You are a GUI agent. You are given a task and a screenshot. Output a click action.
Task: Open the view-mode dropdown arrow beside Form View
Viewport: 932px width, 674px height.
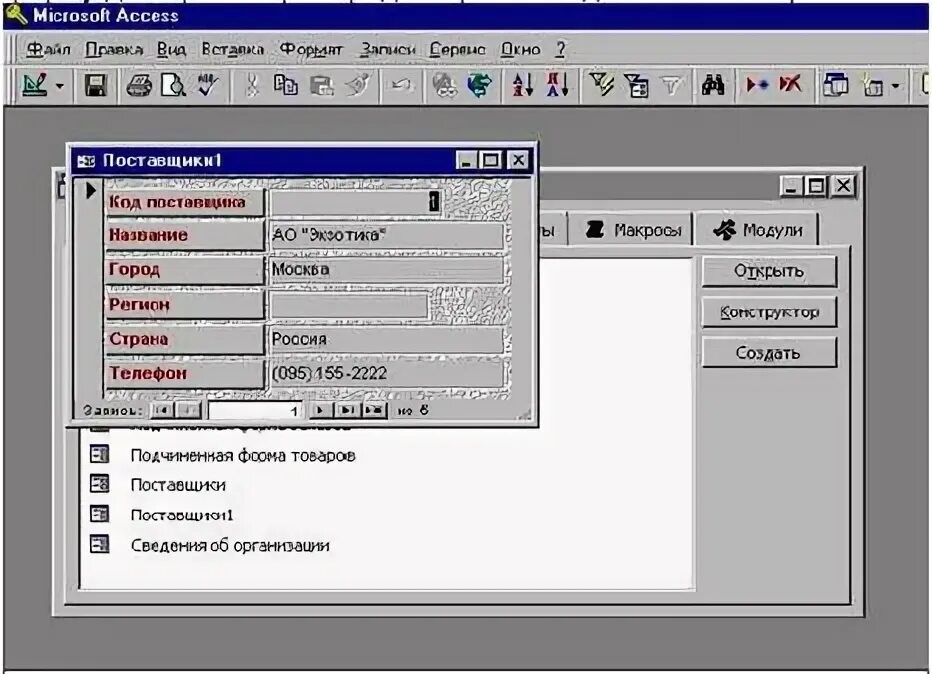(x=59, y=86)
